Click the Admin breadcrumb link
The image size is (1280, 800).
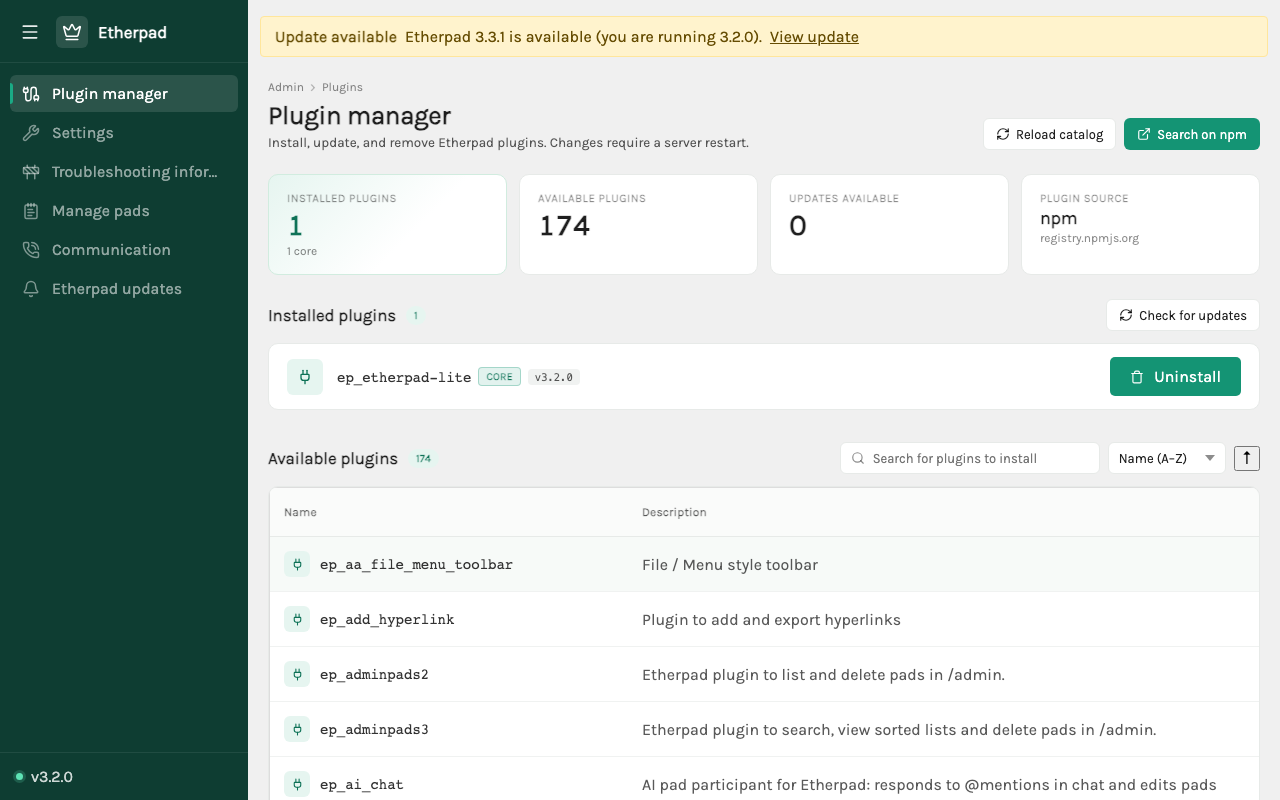[286, 87]
